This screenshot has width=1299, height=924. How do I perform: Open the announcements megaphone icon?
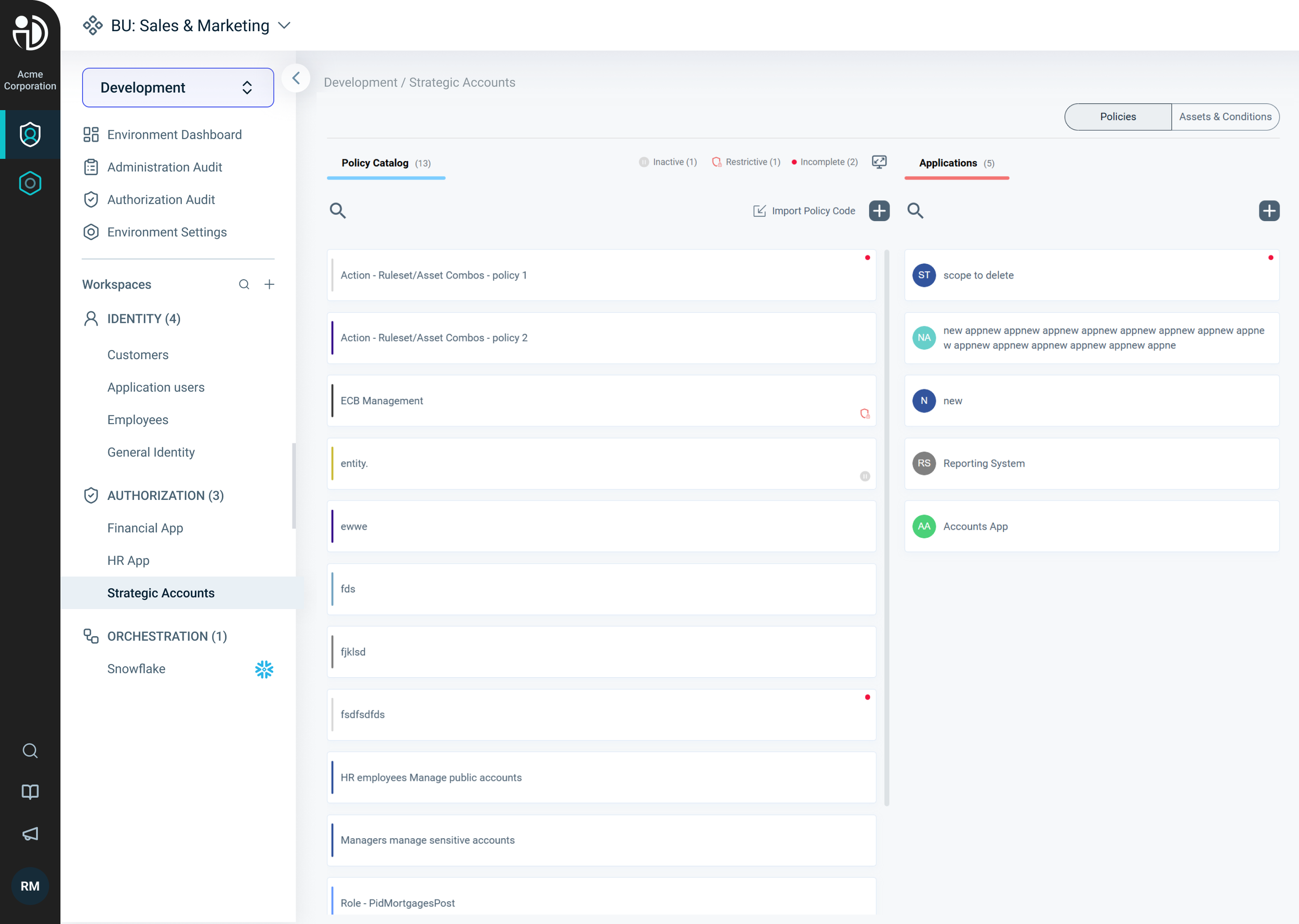[x=30, y=834]
